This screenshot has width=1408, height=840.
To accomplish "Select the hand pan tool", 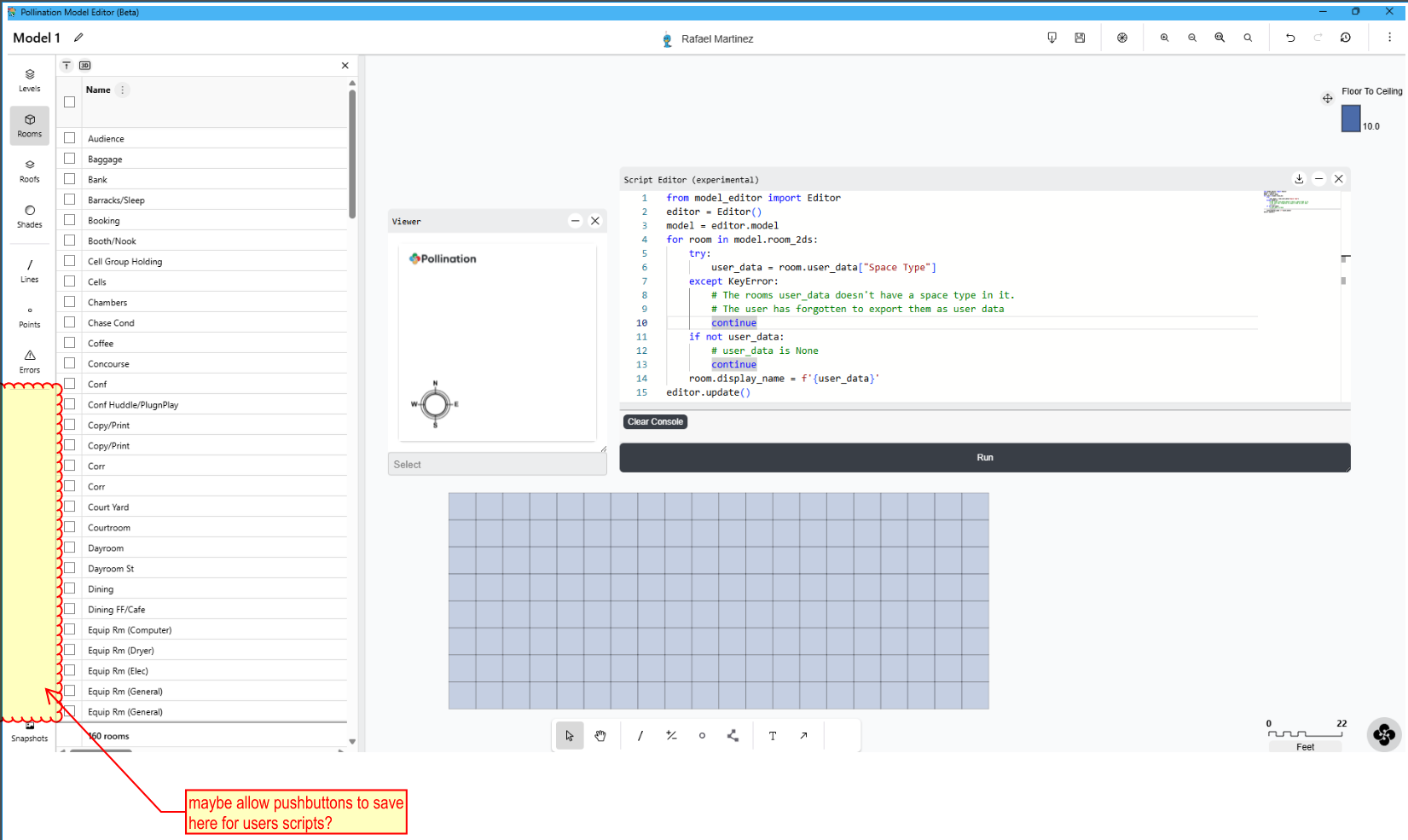I will pyautogui.click(x=600, y=736).
